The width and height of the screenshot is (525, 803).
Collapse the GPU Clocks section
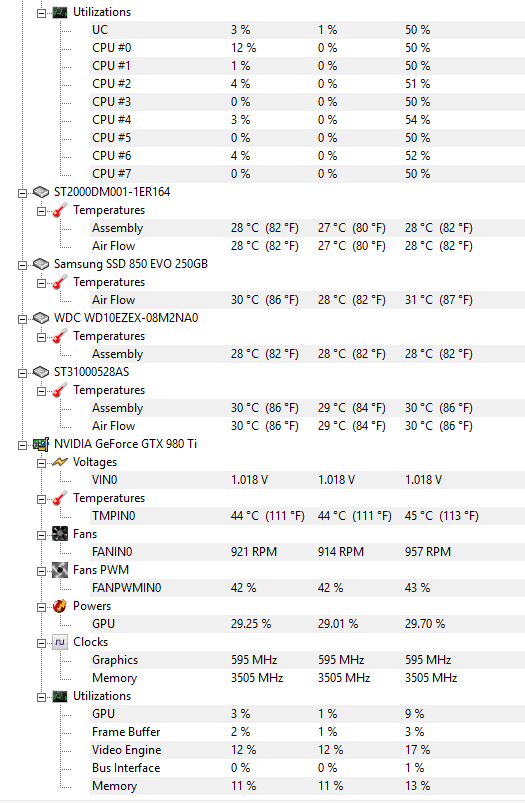click(x=41, y=643)
